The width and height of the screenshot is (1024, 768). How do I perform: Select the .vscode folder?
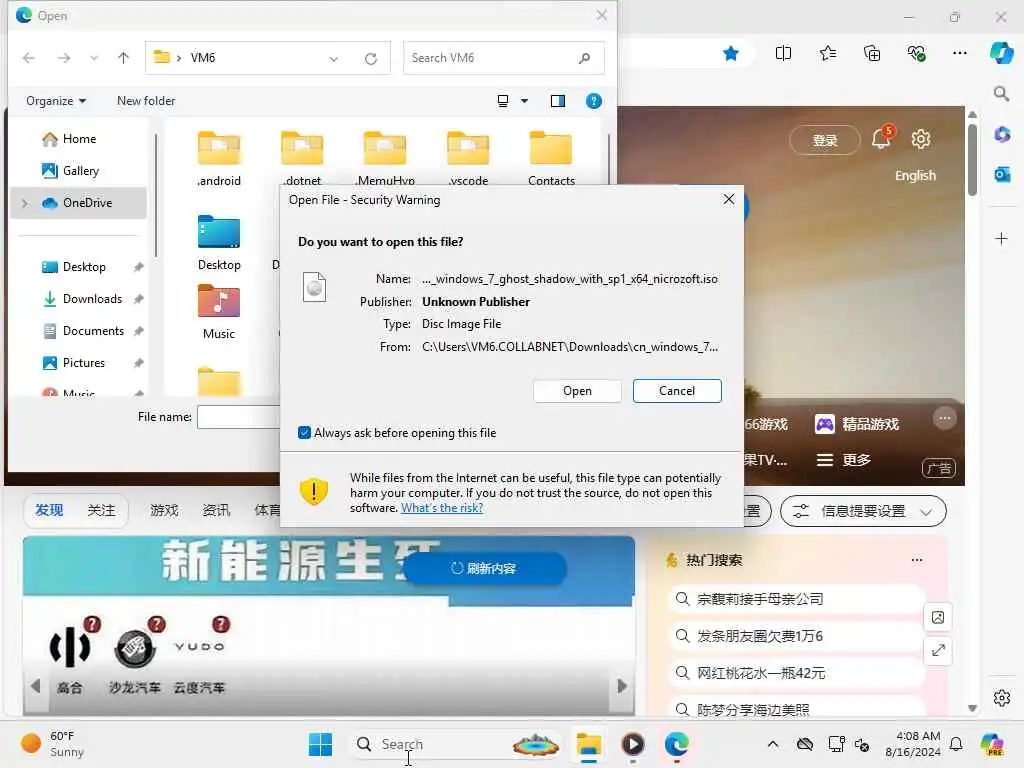(468, 157)
